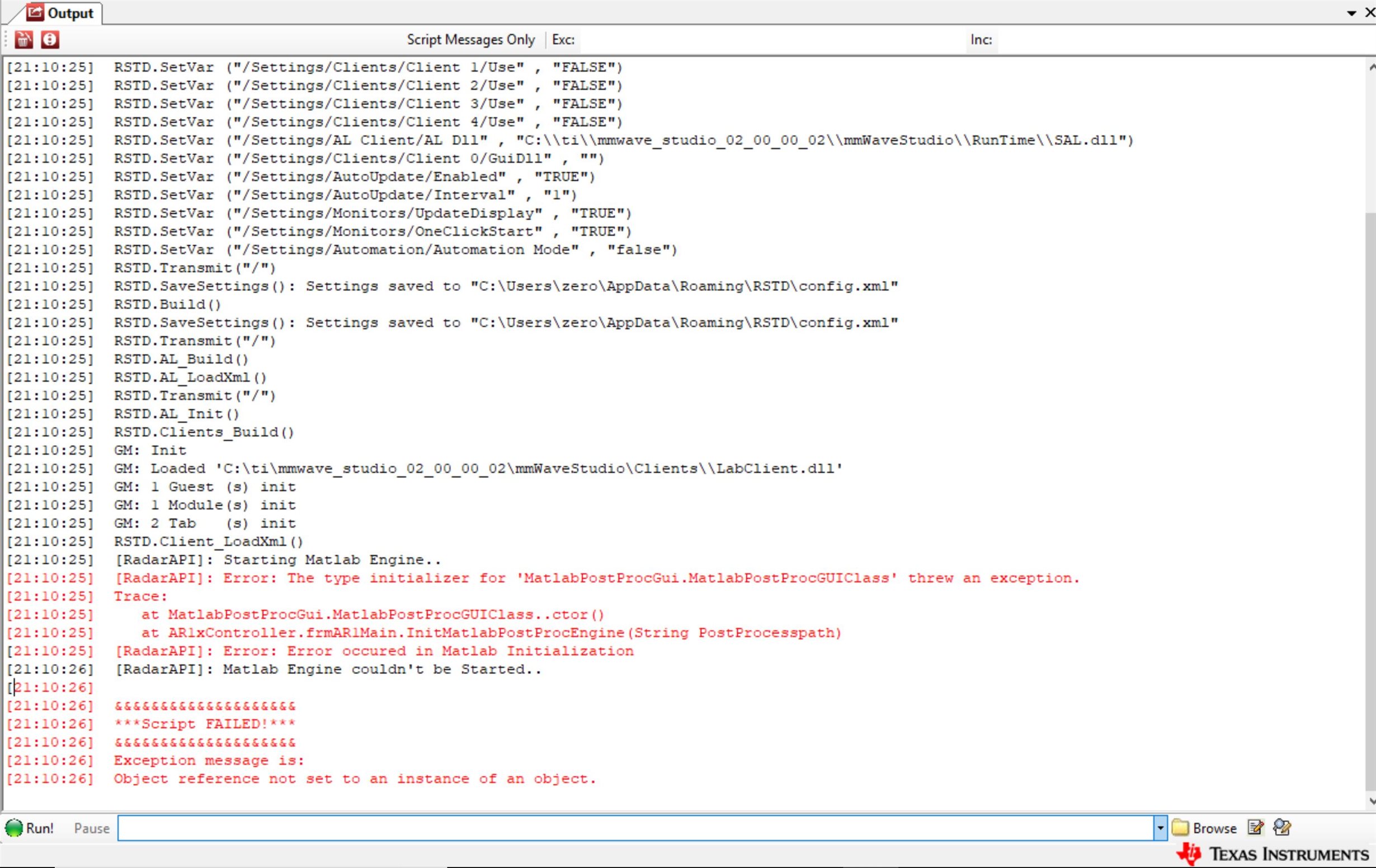Click the log scrollbar up arrow
Viewport: 1376px width, 868px height.
tap(1371, 68)
